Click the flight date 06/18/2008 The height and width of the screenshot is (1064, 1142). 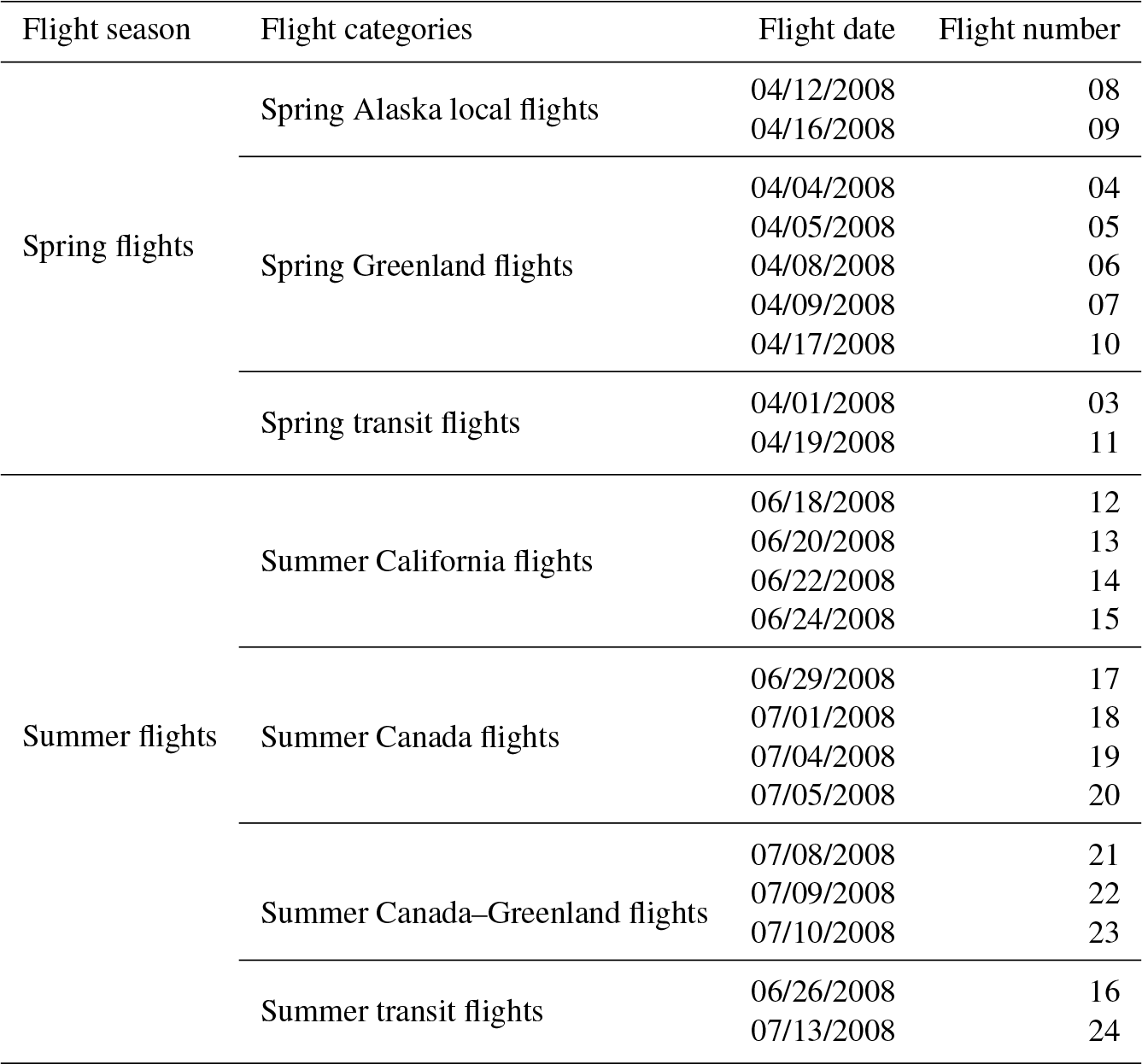pyautogui.click(x=823, y=502)
